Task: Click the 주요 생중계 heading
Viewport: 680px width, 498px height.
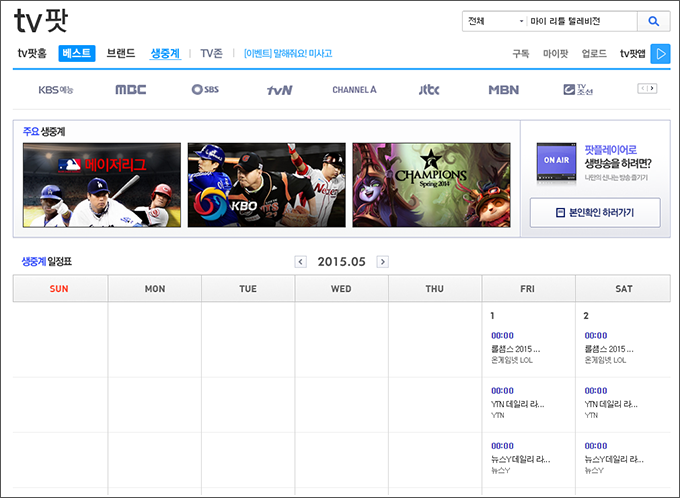Action: tap(44, 131)
